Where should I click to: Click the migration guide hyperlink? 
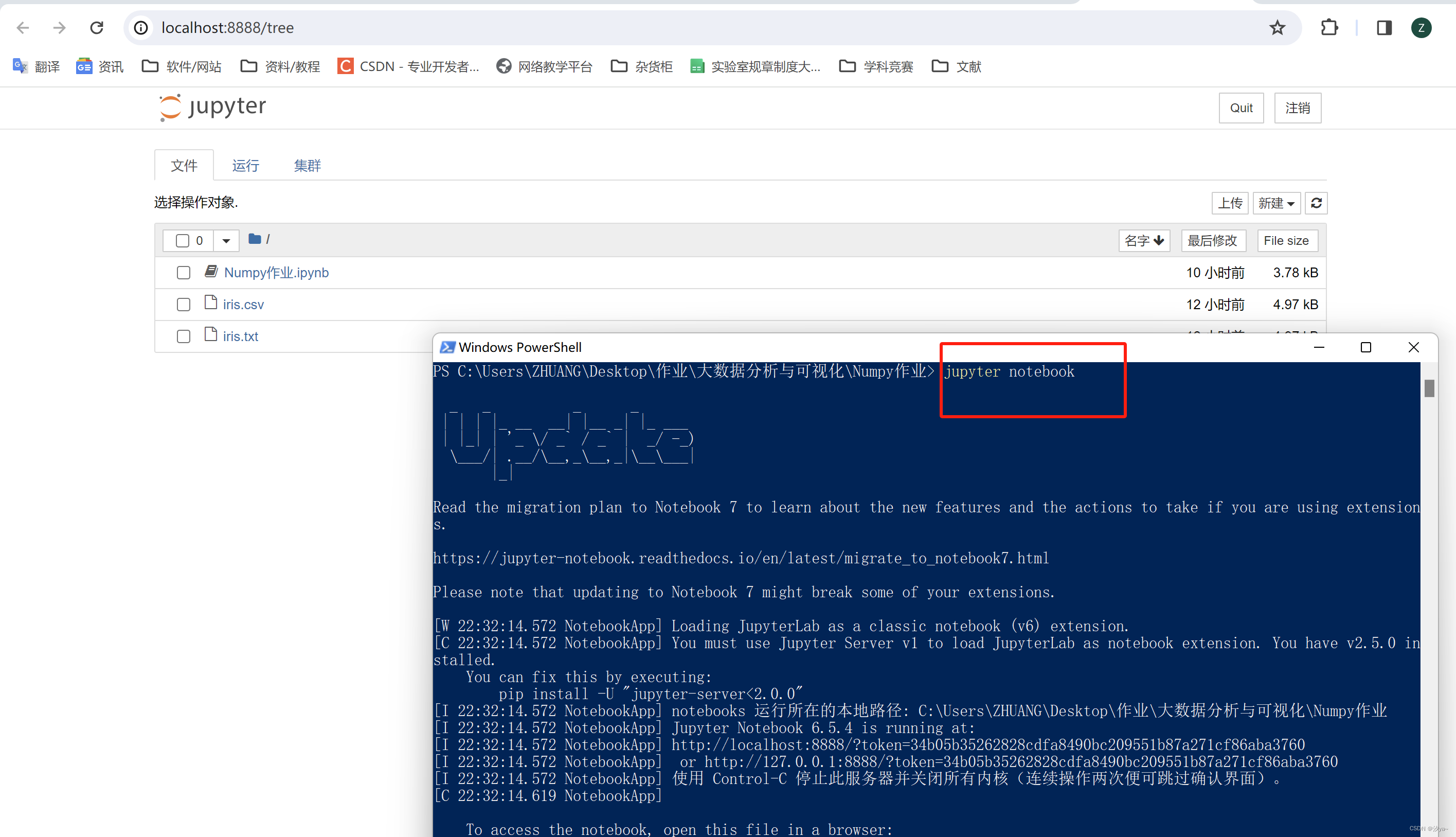pos(741,558)
